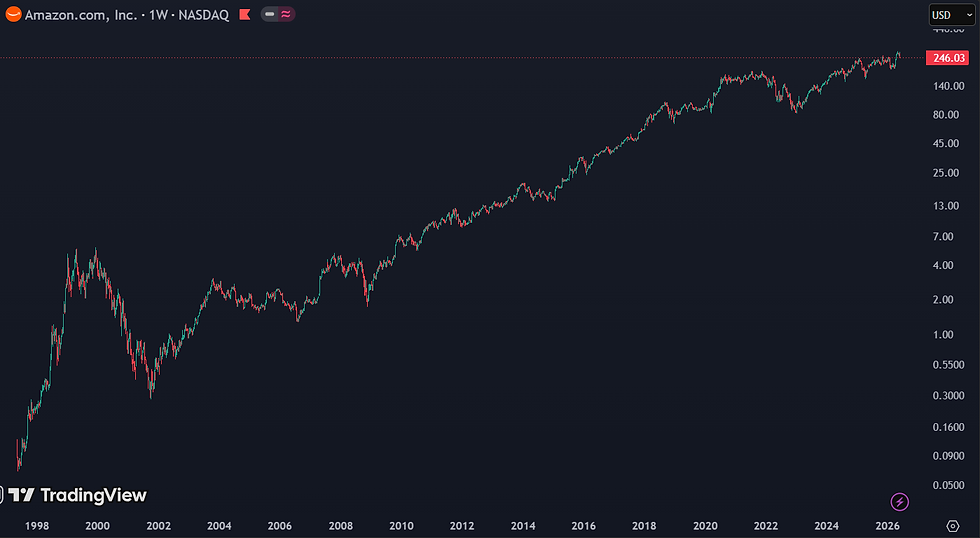The height and width of the screenshot is (538, 980).
Task: Click the 2018 time axis label
Action: (644, 526)
